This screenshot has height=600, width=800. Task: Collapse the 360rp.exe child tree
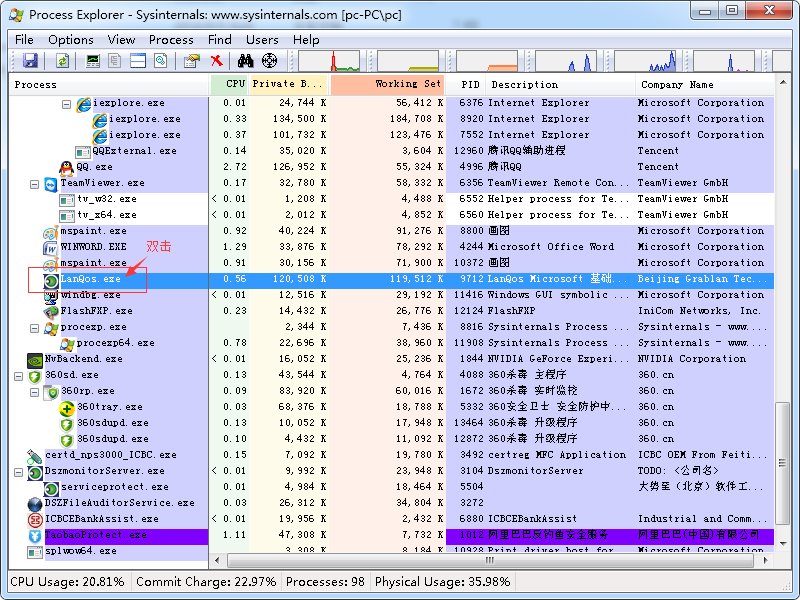pos(35,391)
